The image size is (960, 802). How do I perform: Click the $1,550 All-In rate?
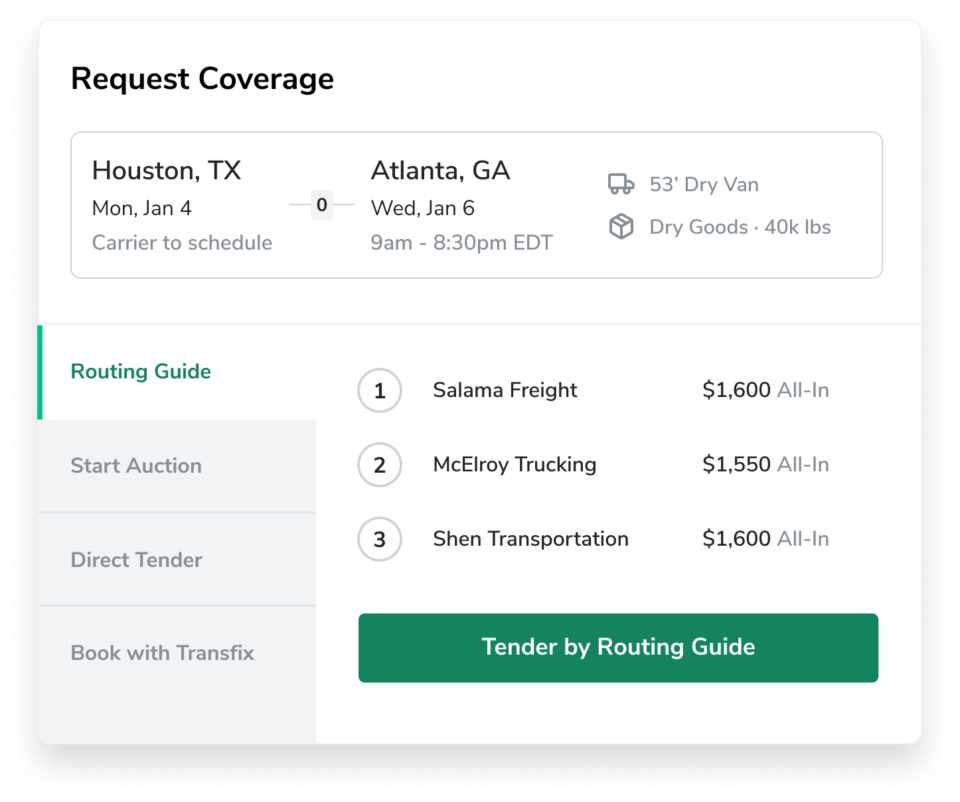(765, 465)
